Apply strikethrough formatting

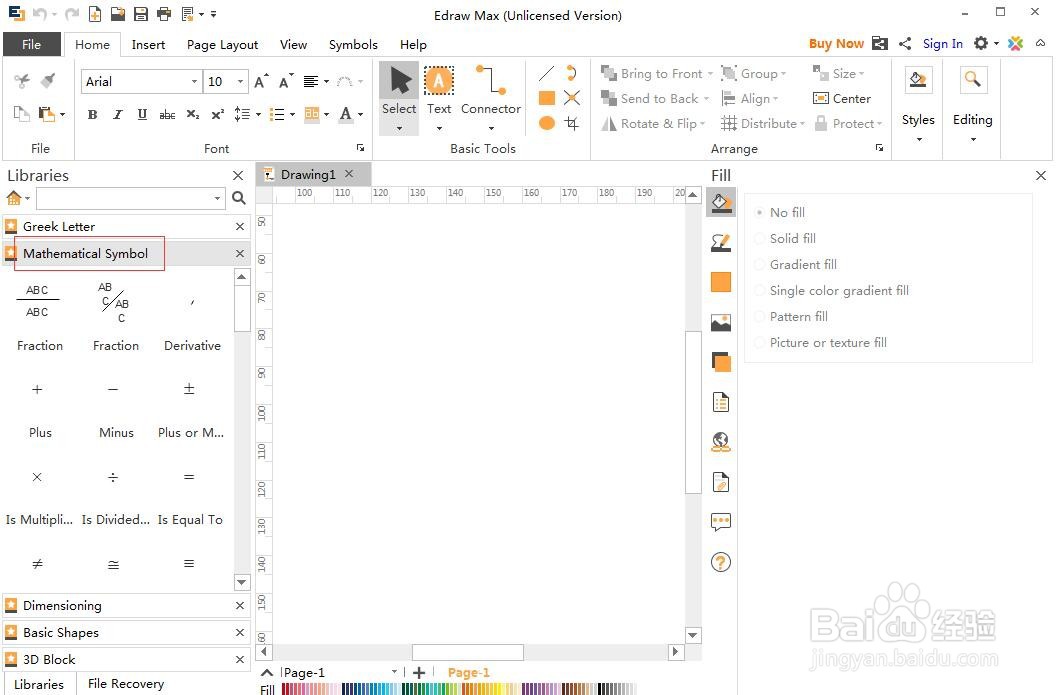pos(167,114)
